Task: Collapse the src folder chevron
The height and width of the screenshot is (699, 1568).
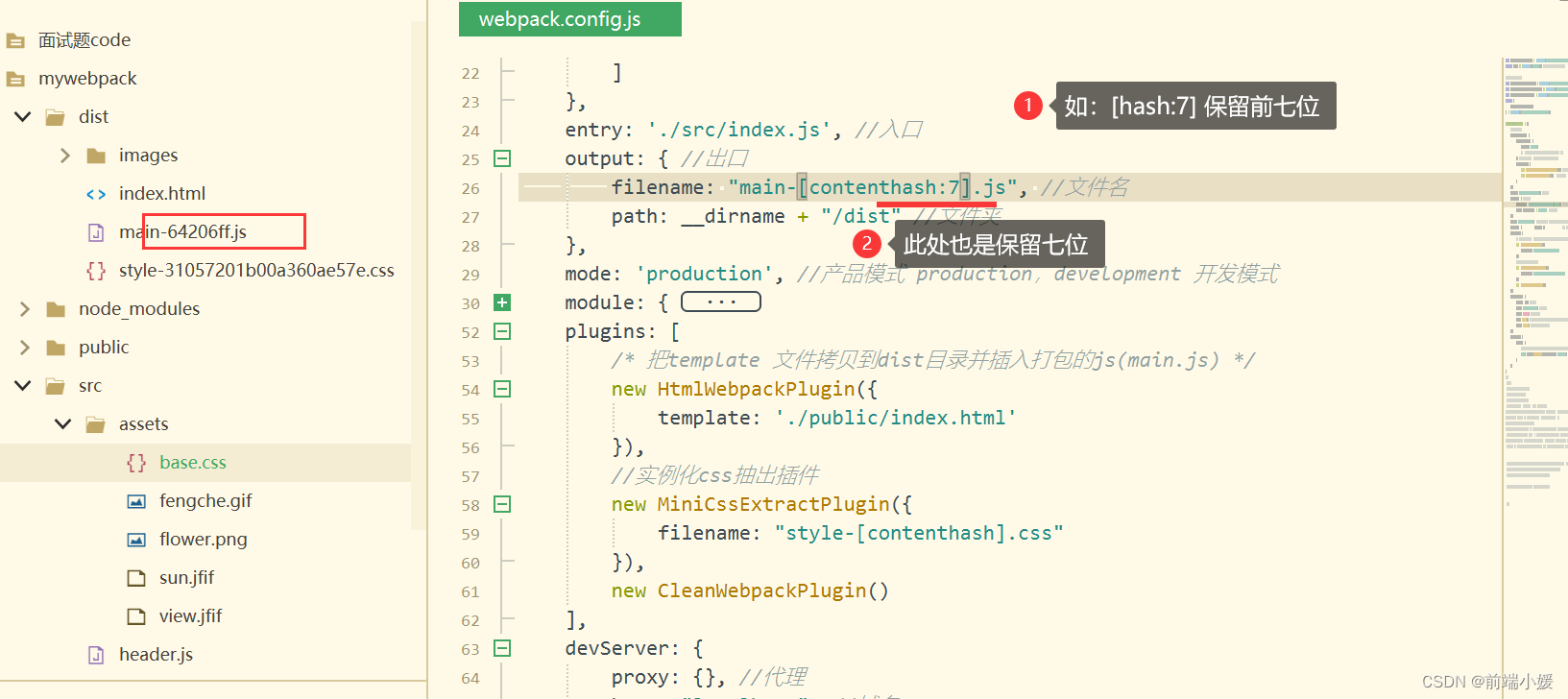Action: click(22, 385)
